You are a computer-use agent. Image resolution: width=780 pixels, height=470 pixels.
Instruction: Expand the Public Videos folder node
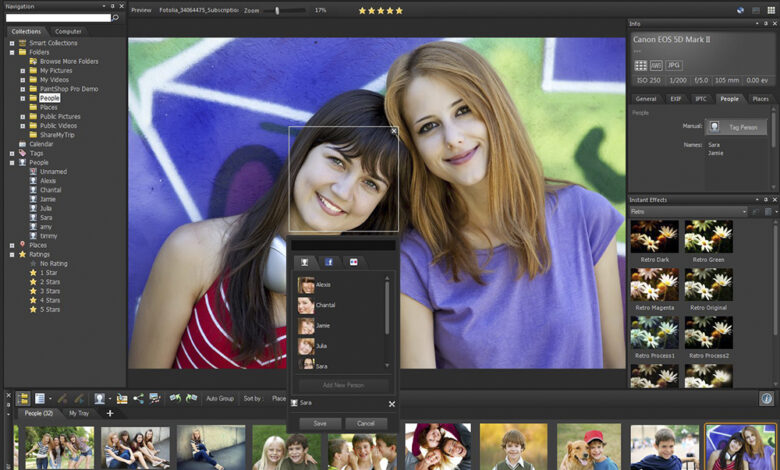[x=23, y=126]
